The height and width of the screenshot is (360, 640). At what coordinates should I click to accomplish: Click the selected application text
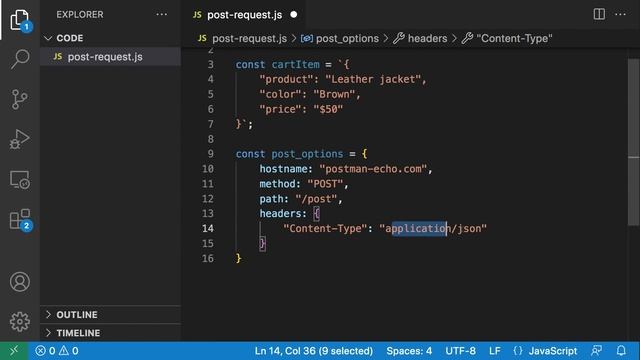click(x=419, y=229)
